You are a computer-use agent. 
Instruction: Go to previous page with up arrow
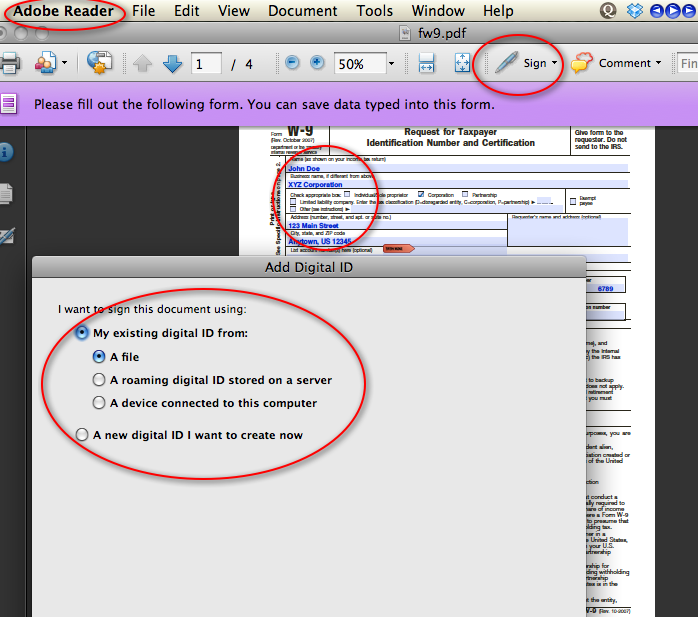[142, 64]
